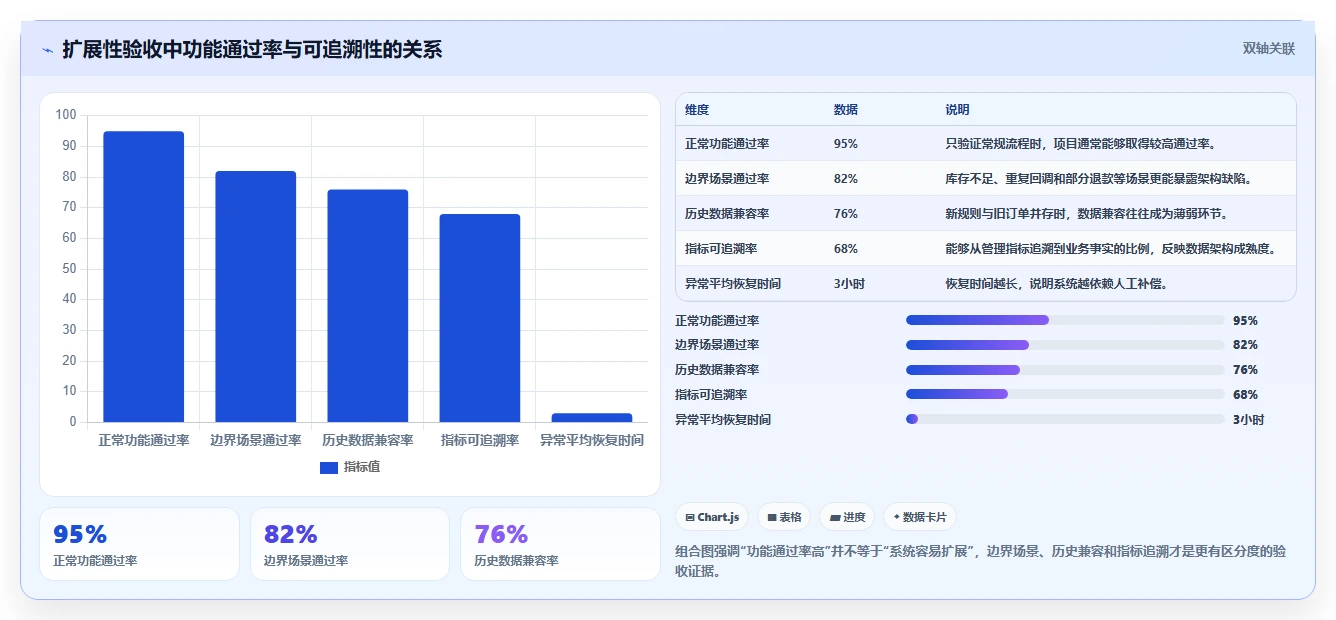Click description starting 能够从管理指标追溯
The width and height of the screenshot is (1336, 620).
tap(1110, 249)
